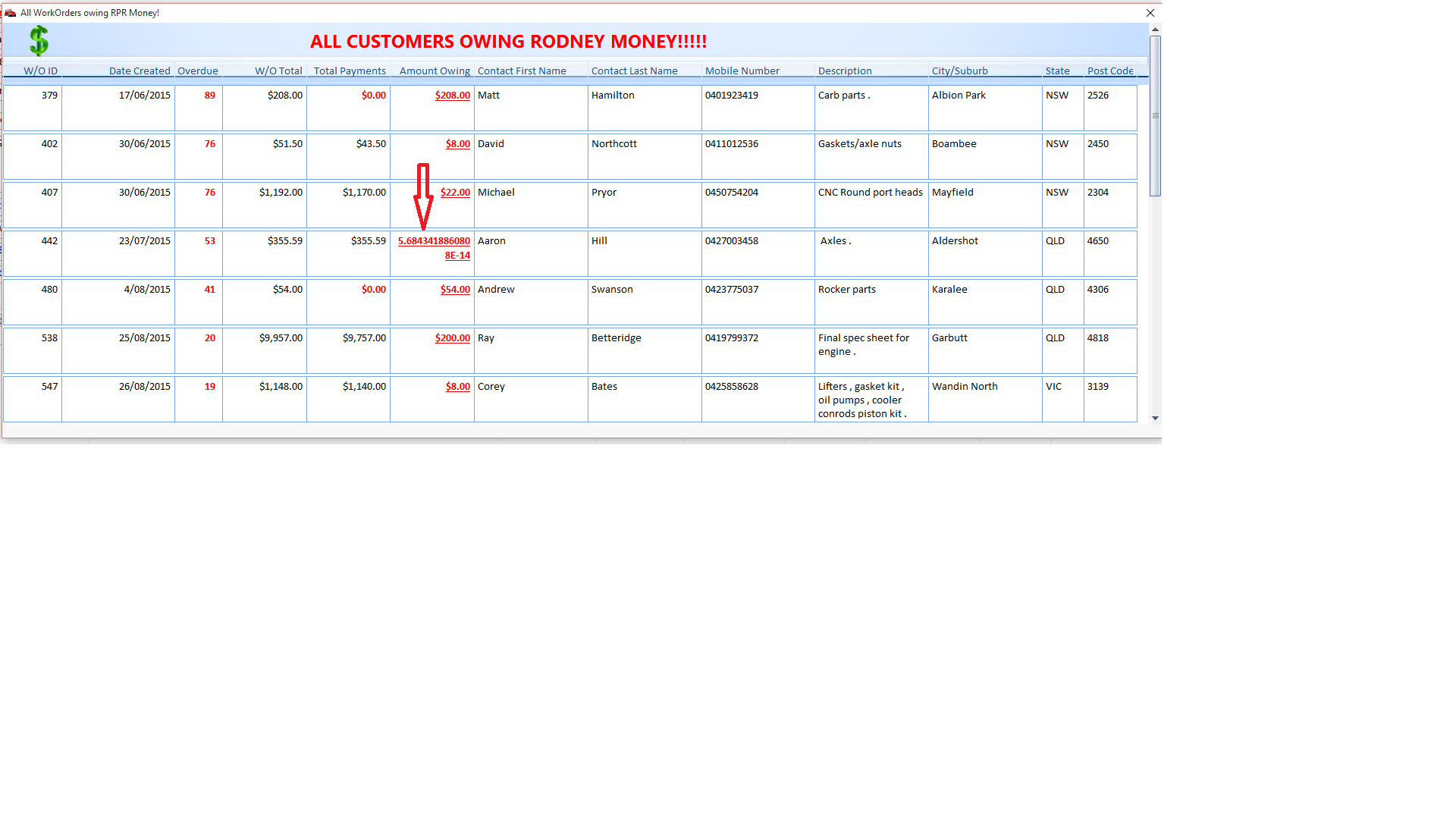Click last name Swanson

coord(612,290)
